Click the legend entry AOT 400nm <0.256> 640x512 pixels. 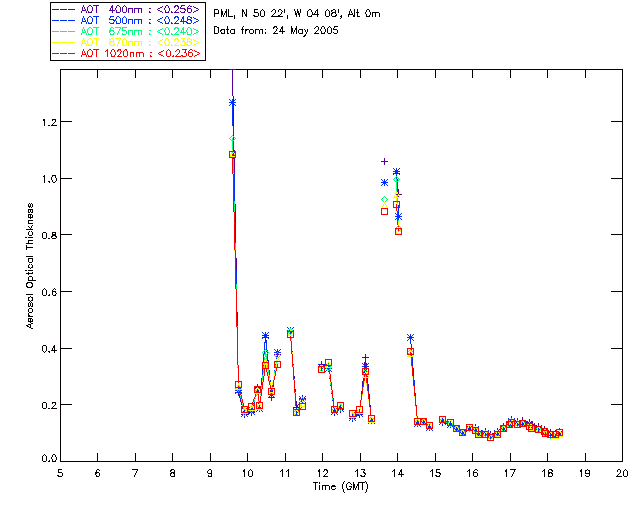coord(126,9)
